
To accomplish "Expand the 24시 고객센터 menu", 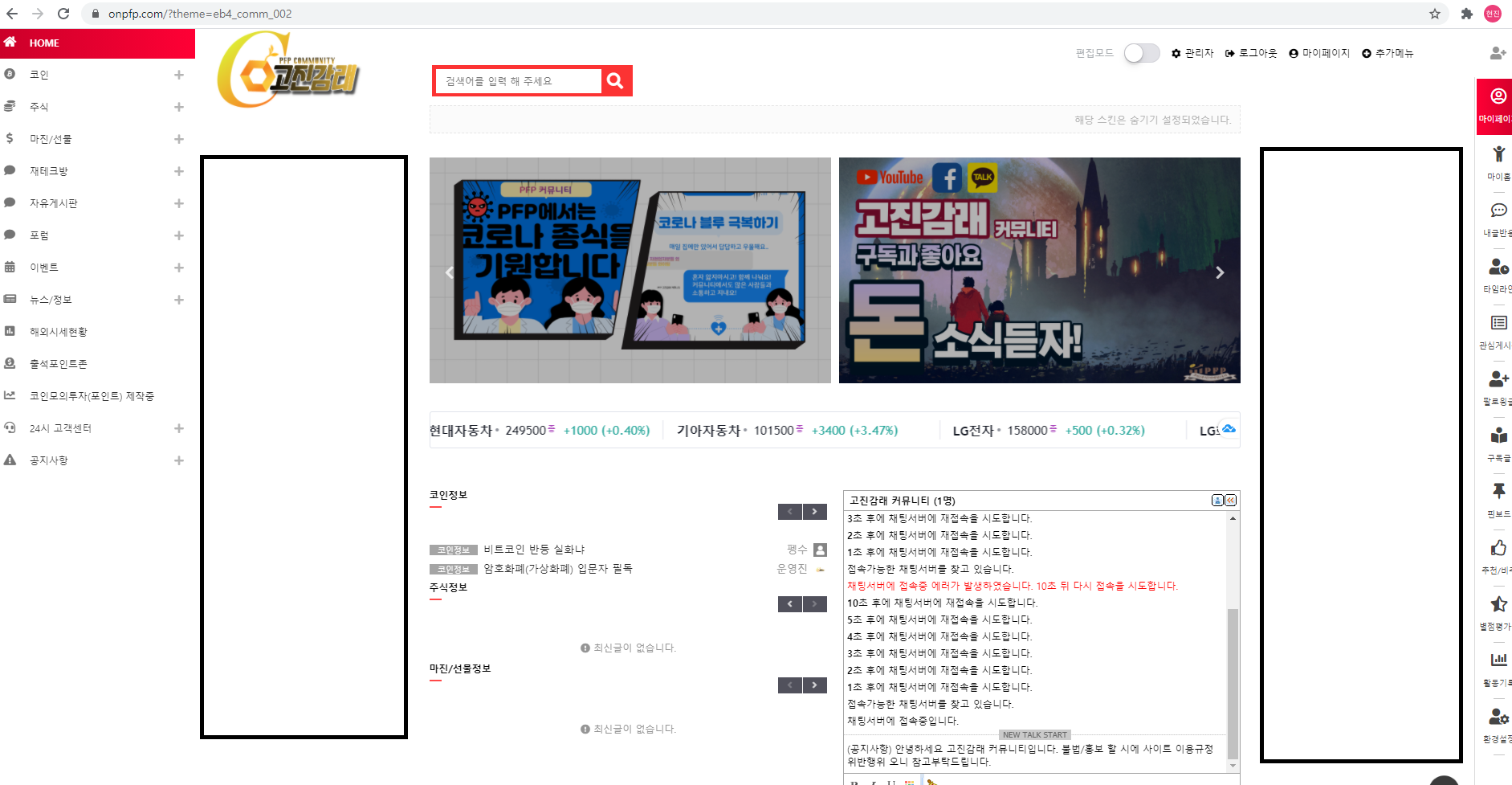I will coord(179,428).
